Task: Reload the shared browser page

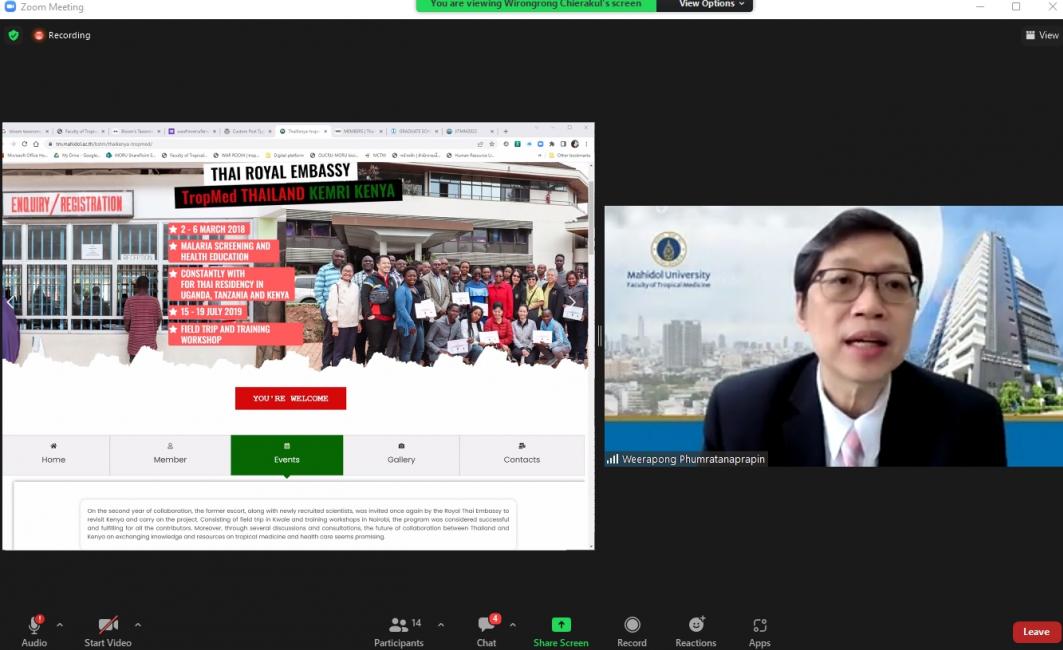Action: pyautogui.click(x=25, y=144)
